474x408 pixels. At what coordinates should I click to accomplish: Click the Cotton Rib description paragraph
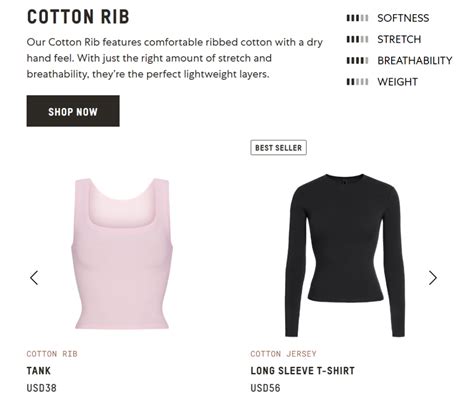tap(175, 58)
